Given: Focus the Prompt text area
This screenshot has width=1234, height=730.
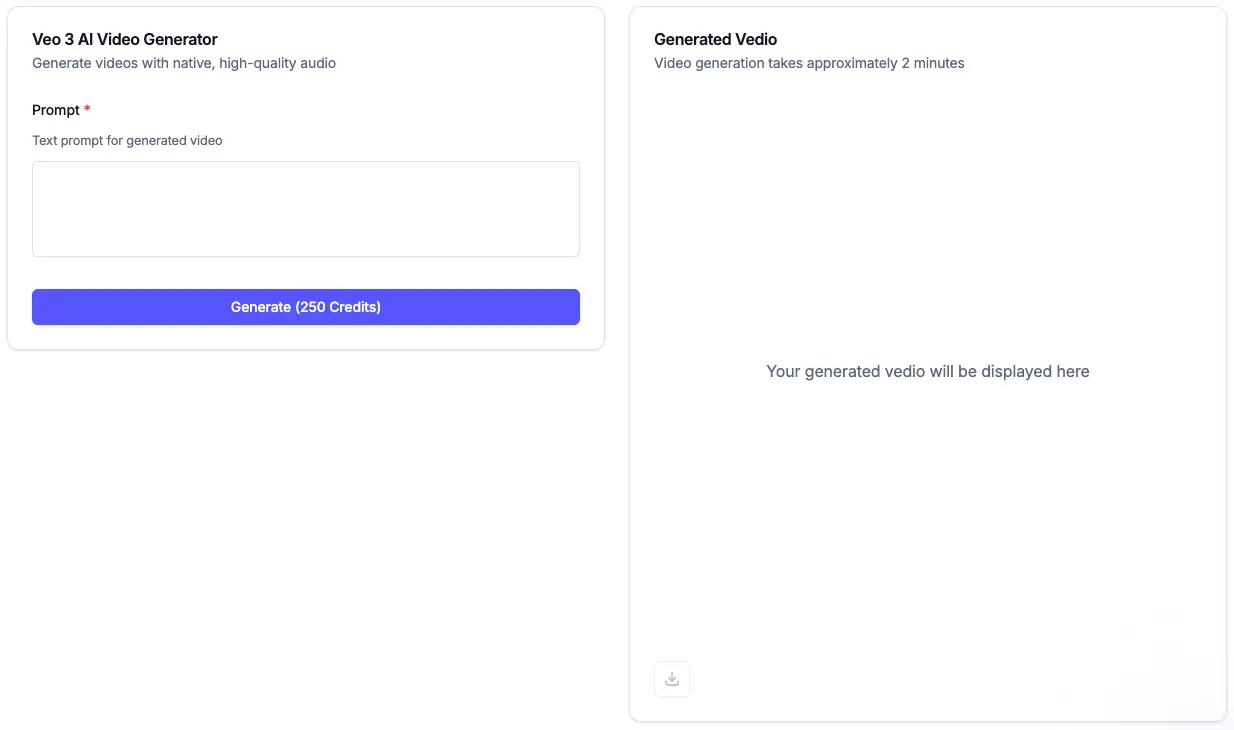Looking at the screenshot, I should coord(306,209).
